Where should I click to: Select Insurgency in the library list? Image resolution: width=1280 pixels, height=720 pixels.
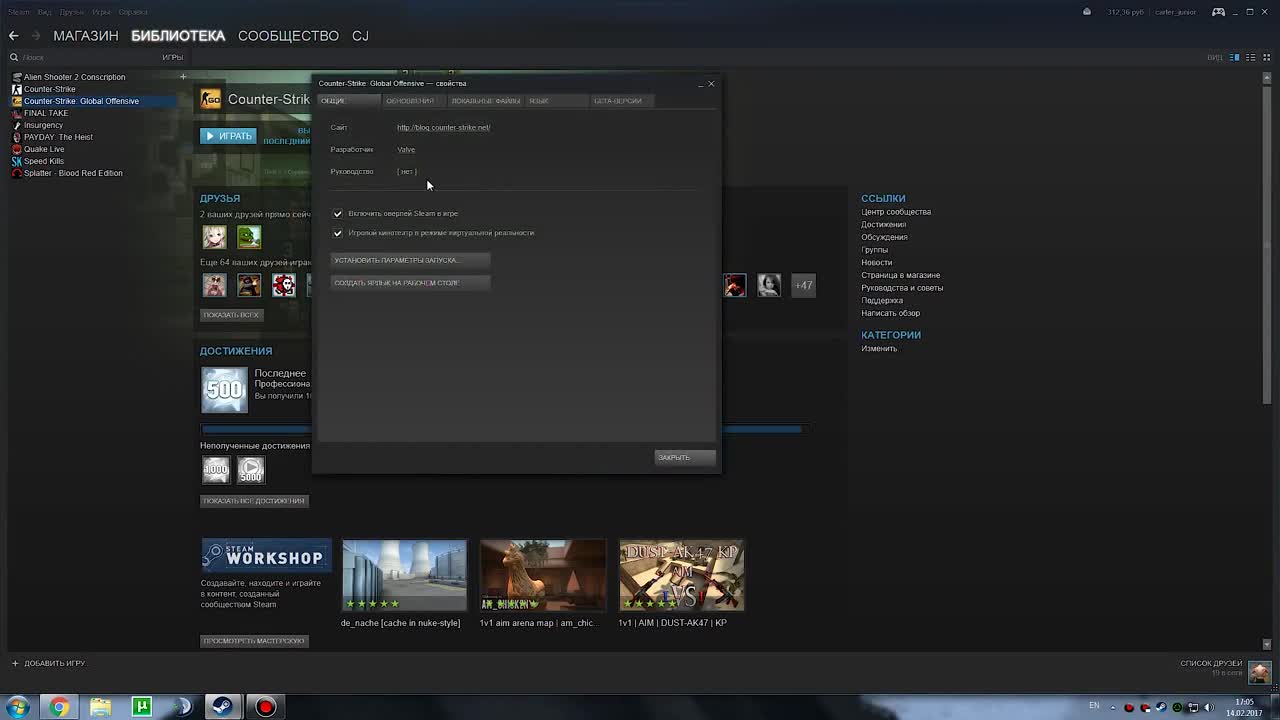(43, 125)
